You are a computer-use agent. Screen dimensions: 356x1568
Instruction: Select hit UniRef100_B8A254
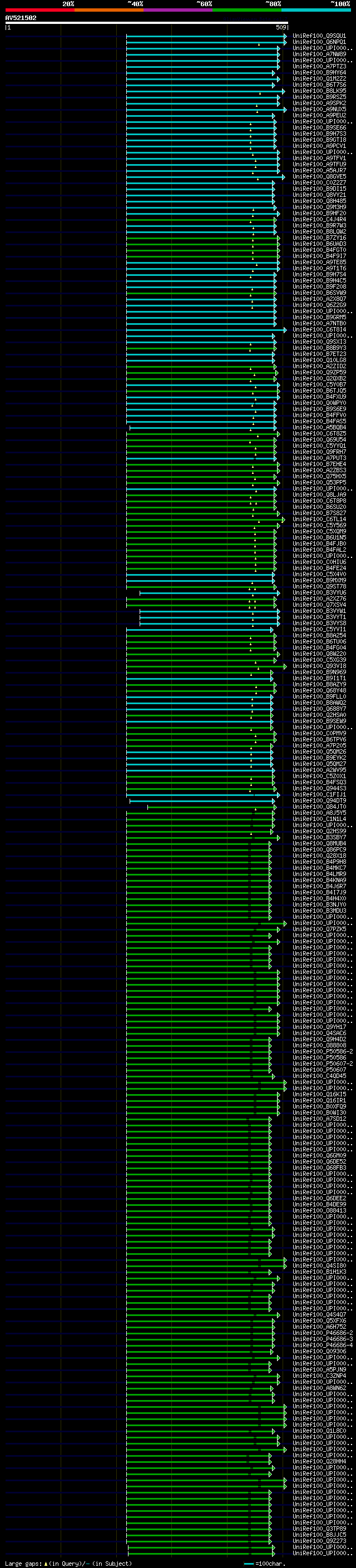coord(319,635)
